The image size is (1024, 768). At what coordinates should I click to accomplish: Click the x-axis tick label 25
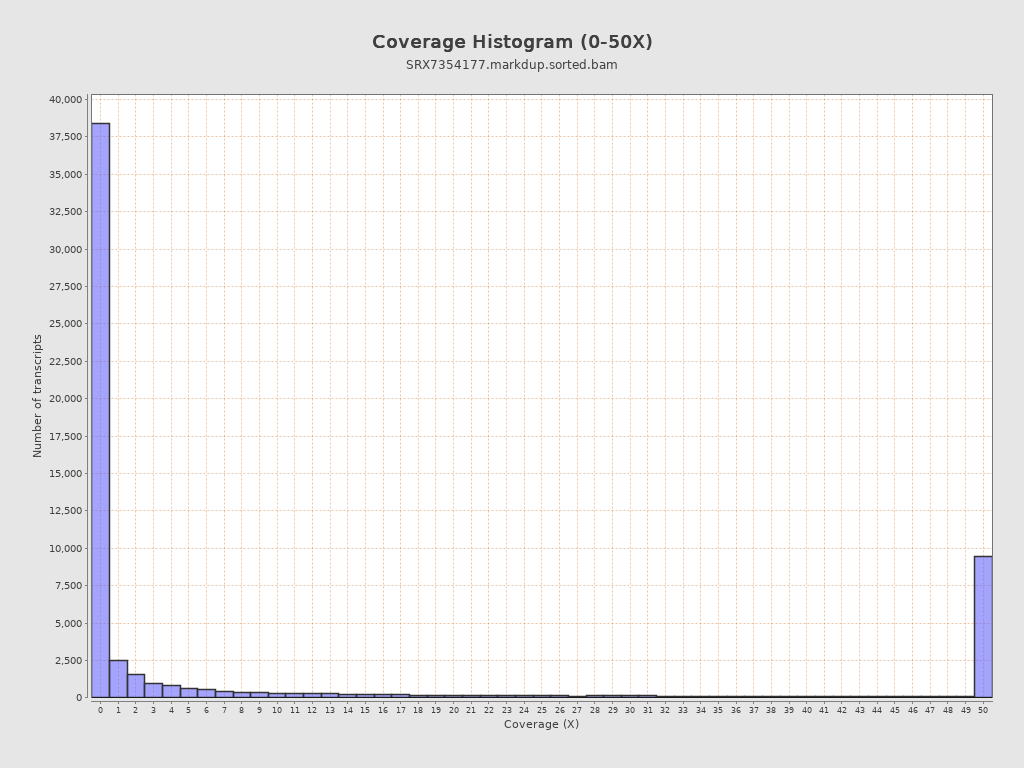[x=542, y=710]
